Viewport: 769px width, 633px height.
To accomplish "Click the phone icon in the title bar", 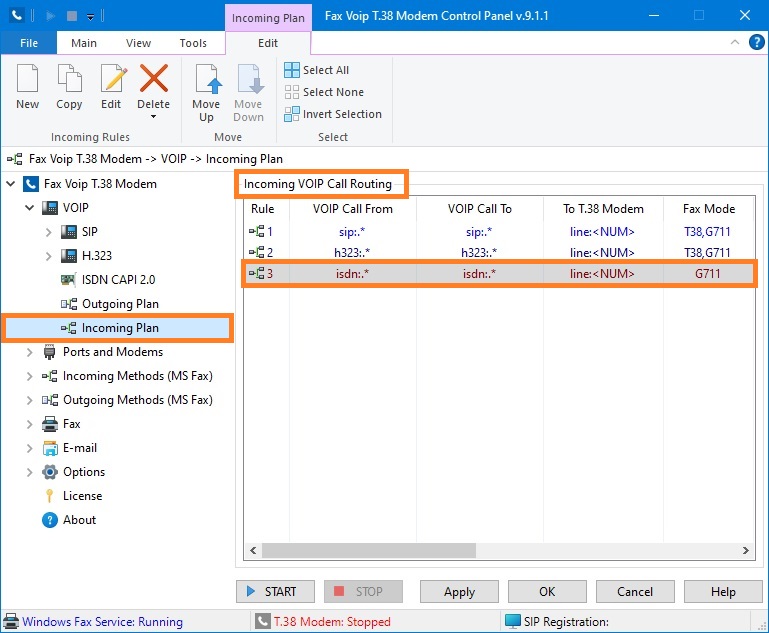I will click(x=17, y=16).
